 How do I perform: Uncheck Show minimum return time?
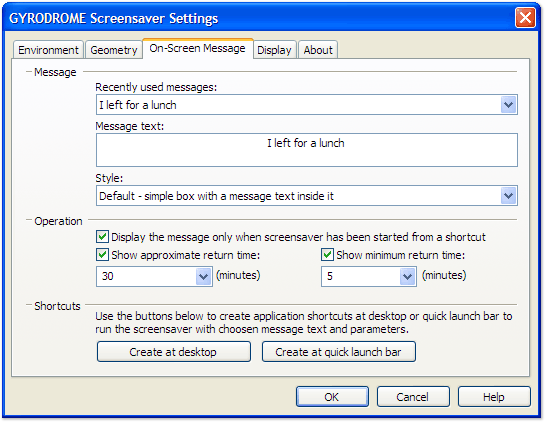[x=327, y=254]
